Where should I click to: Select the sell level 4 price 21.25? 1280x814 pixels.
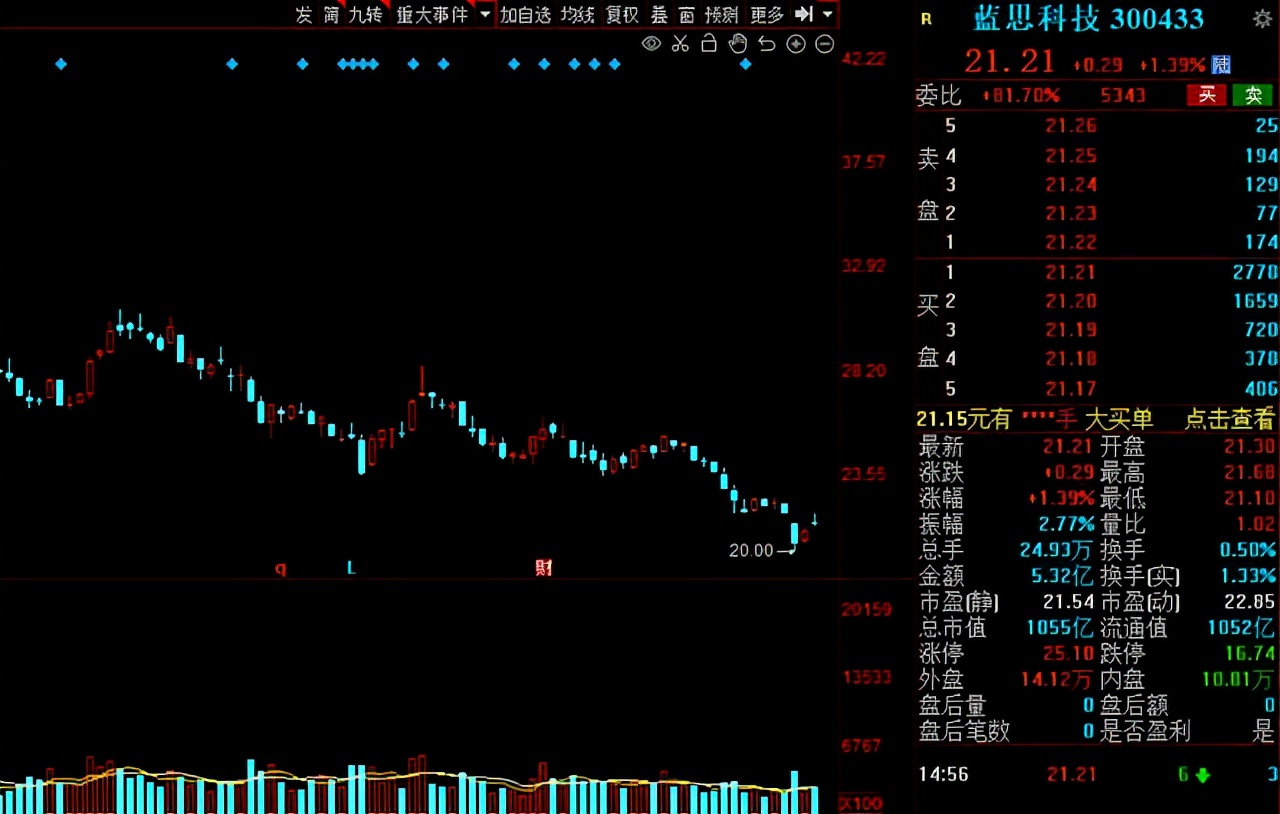[x=1071, y=155]
